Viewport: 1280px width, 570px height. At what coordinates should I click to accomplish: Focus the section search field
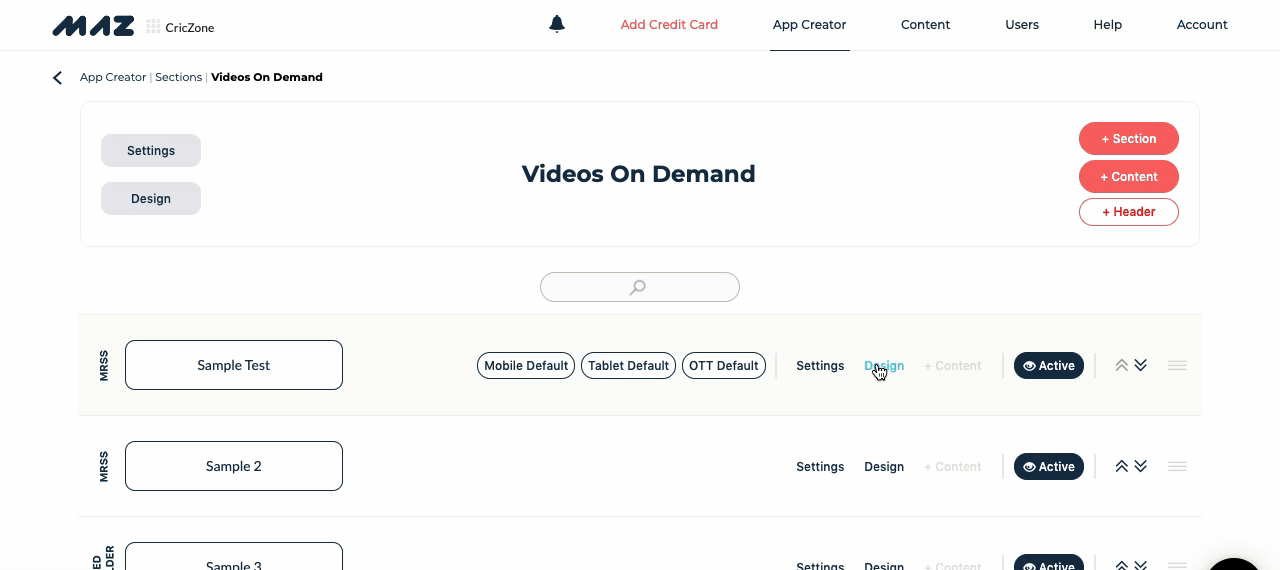coord(640,287)
